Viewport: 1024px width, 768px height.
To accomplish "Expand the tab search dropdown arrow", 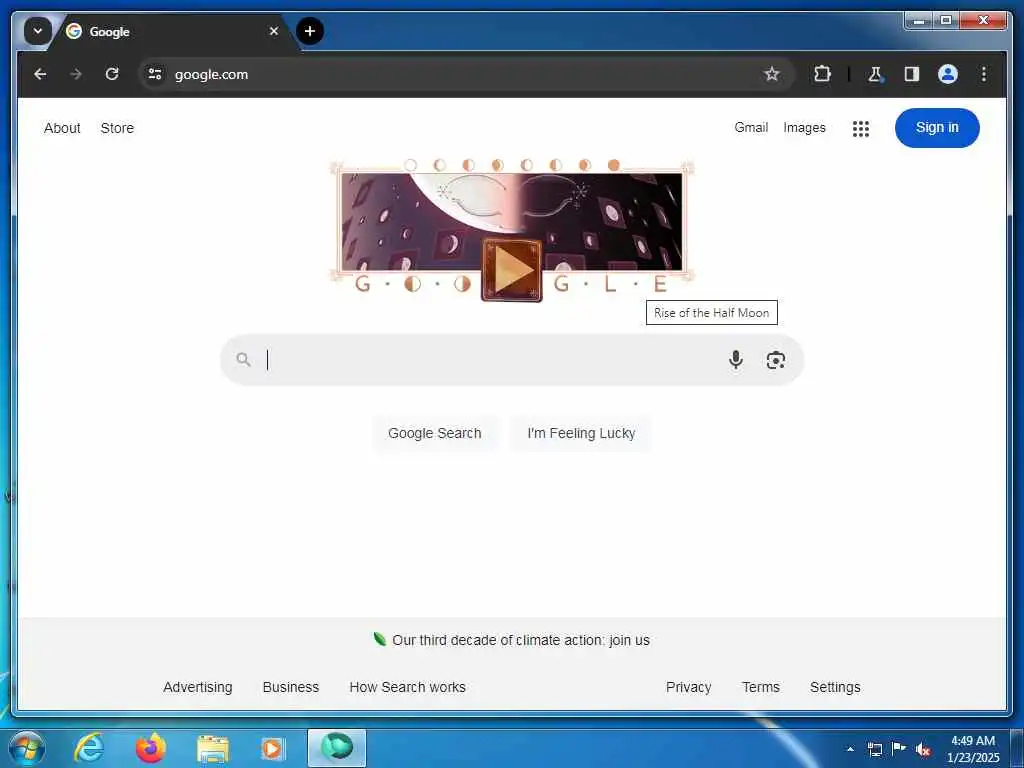I will 38,31.
